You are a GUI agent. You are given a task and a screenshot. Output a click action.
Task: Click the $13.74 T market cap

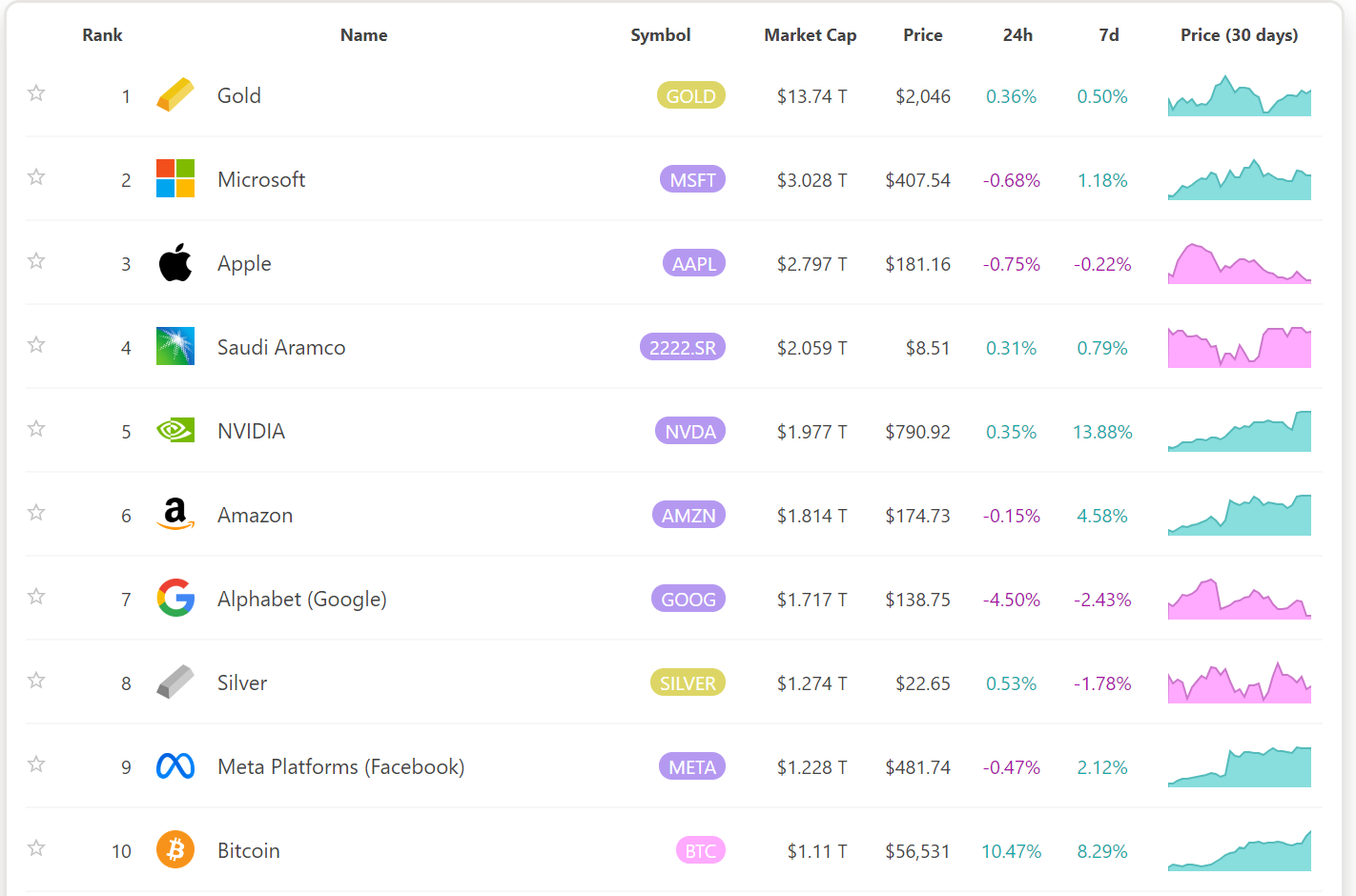point(812,96)
